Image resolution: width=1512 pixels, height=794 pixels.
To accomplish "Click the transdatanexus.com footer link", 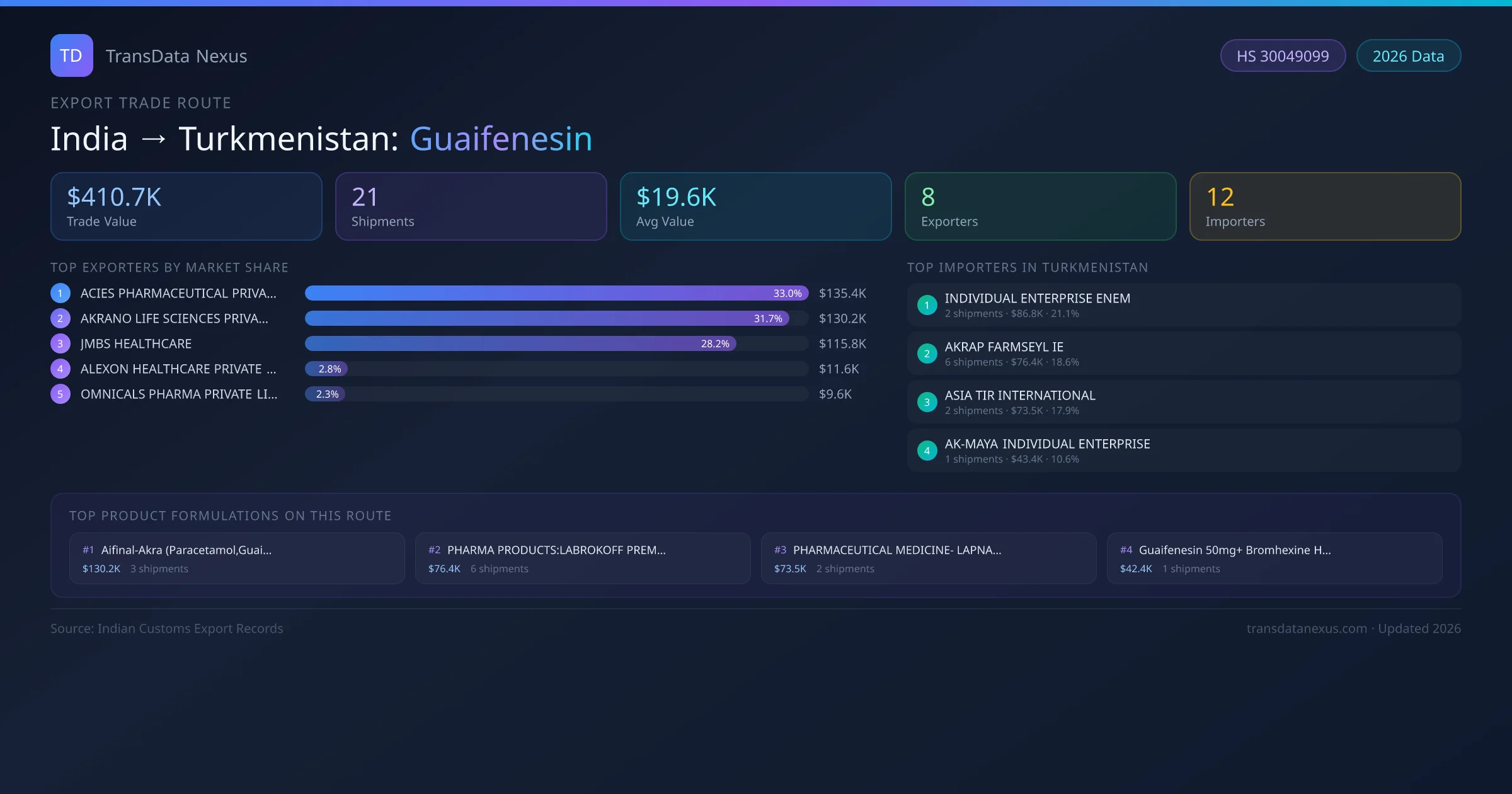I will pyautogui.click(x=1306, y=628).
